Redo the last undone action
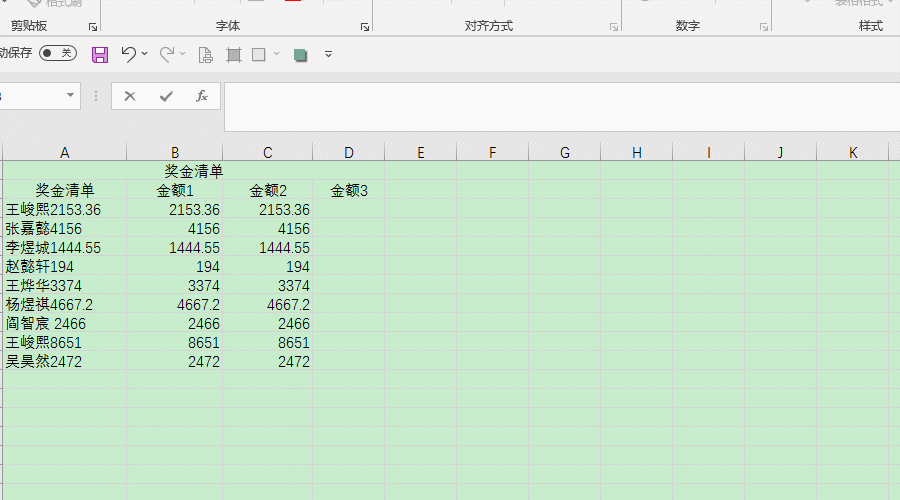This screenshot has width=900, height=500. click(167, 55)
